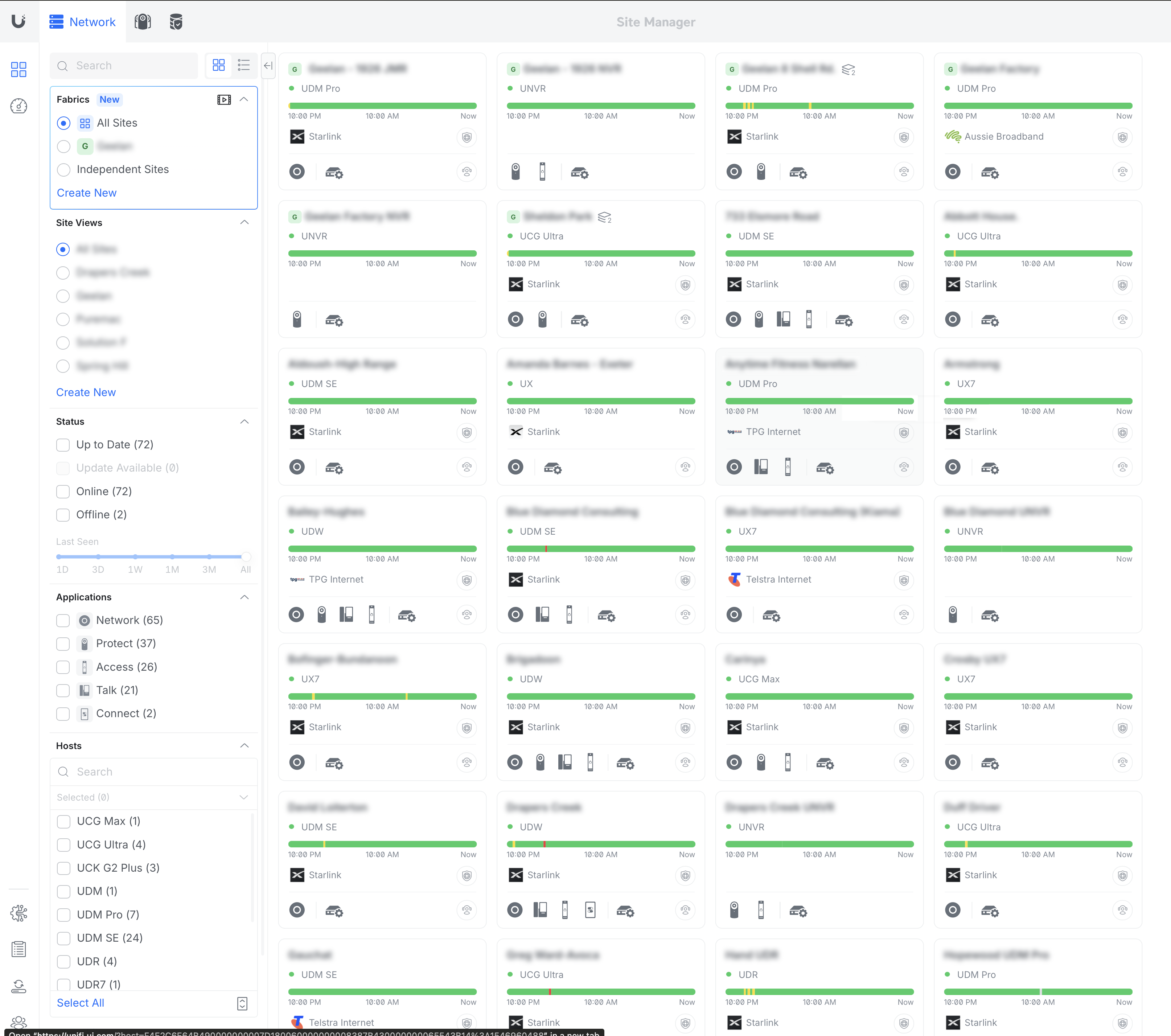Click Telstra Internet shield icon on UX7 card
The height and width of the screenshot is (1036, 1171).
pyautogui.click(x=903, y=580)
